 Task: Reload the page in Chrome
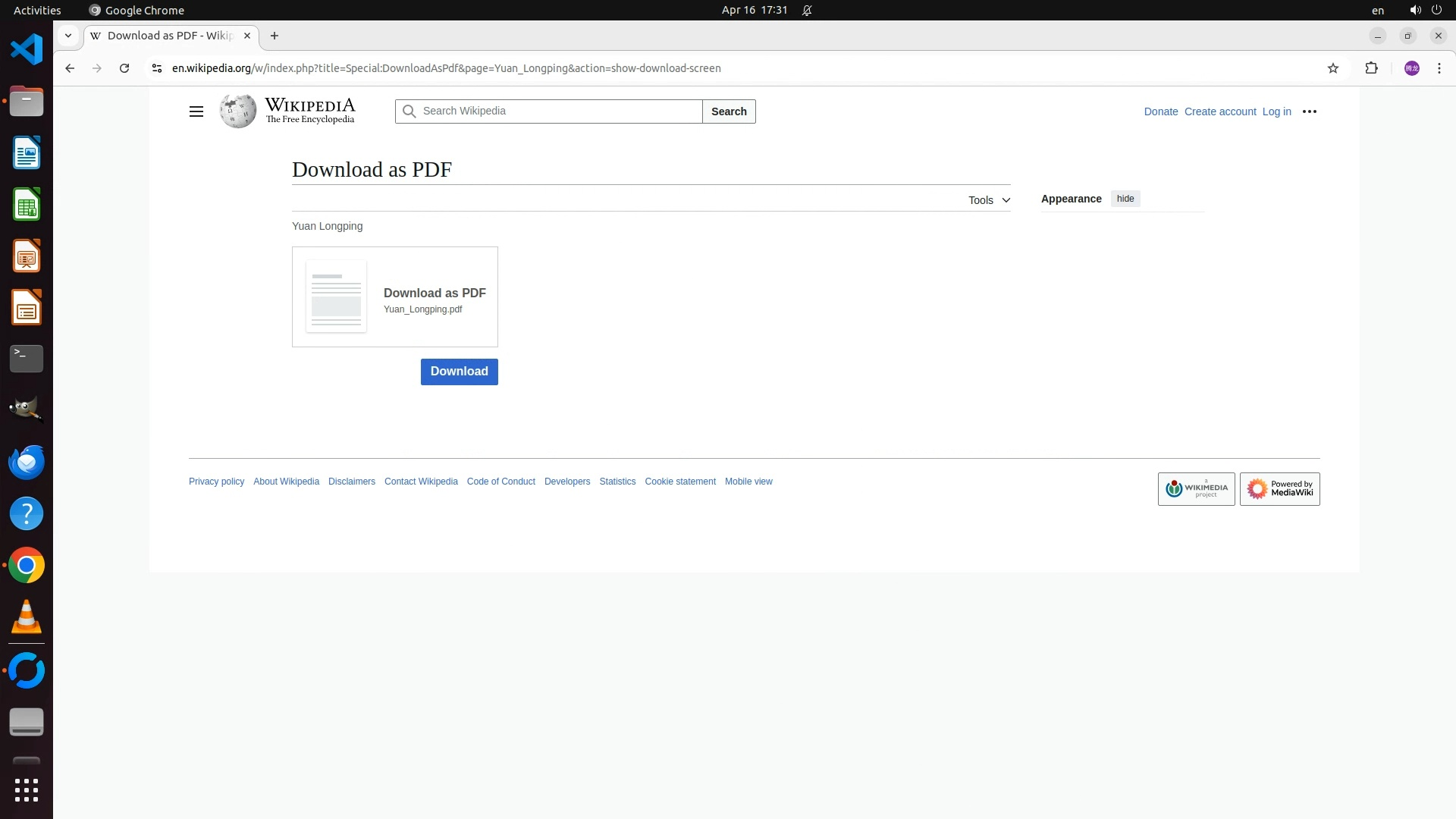point(124,68)
